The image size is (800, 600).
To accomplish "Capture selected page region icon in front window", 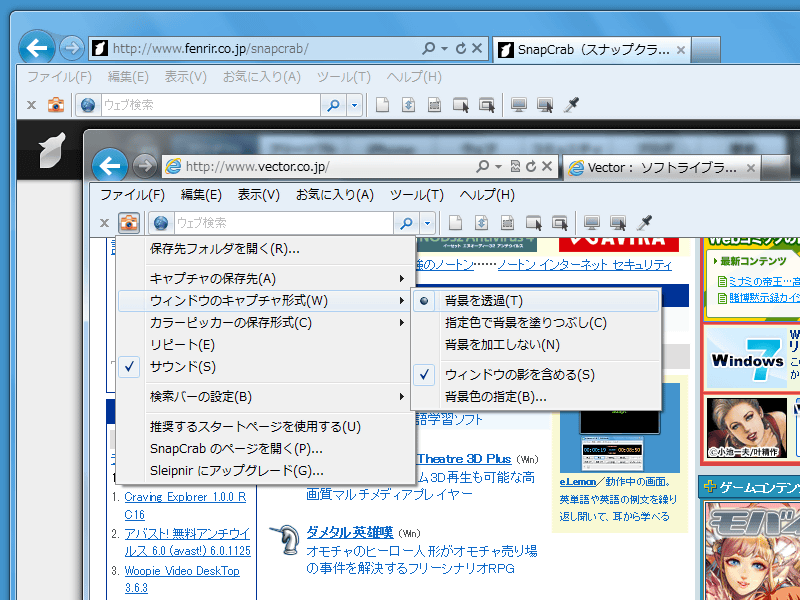I will click(x=508, y=223).
